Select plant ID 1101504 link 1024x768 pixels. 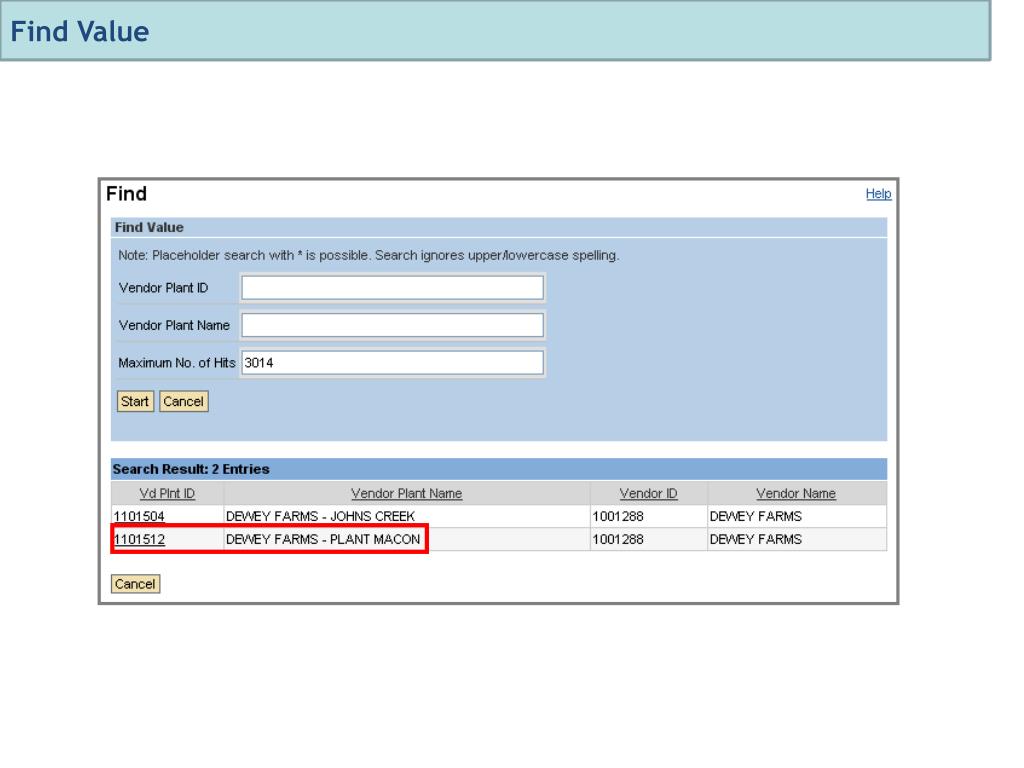point(139,517)
